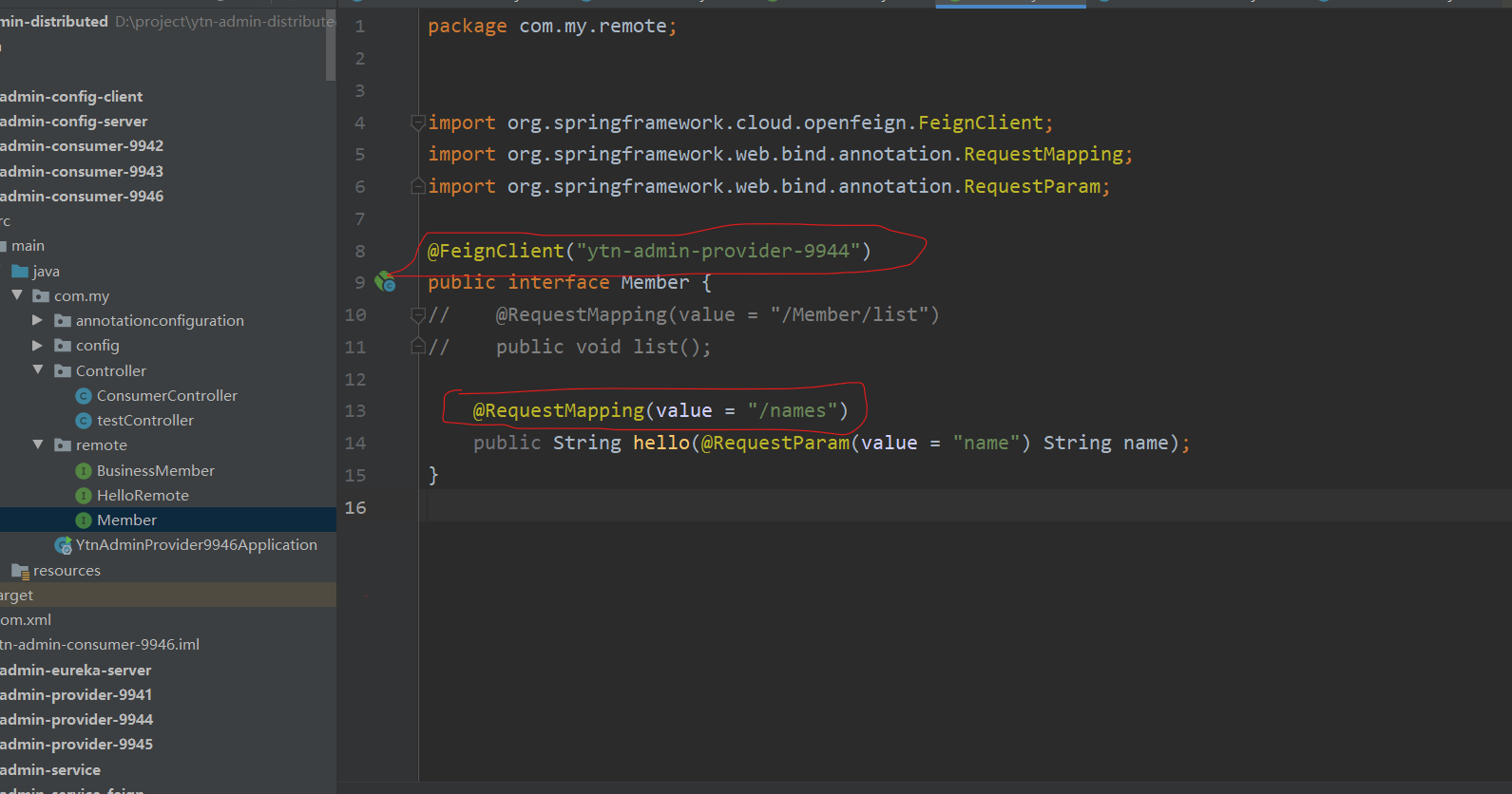Select the ytn-admin-distributed project root
This screenshot has height=794, width=1512.
(54, 21)
